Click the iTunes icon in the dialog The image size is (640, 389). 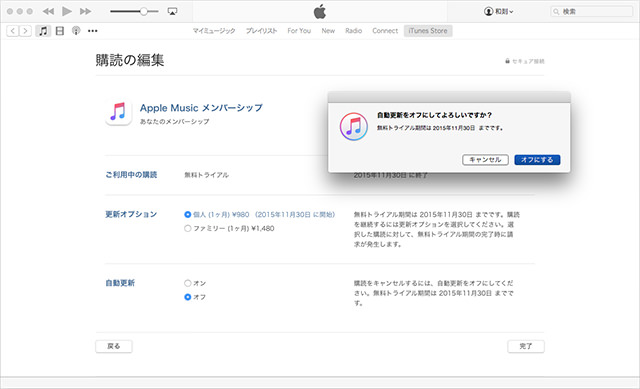[353, 127]
